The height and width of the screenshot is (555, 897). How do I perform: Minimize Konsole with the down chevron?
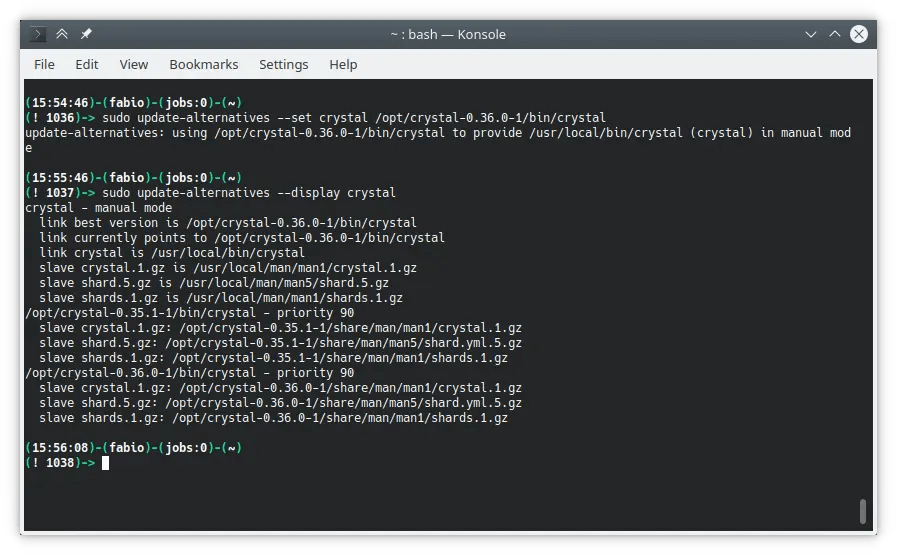point(811,34)
